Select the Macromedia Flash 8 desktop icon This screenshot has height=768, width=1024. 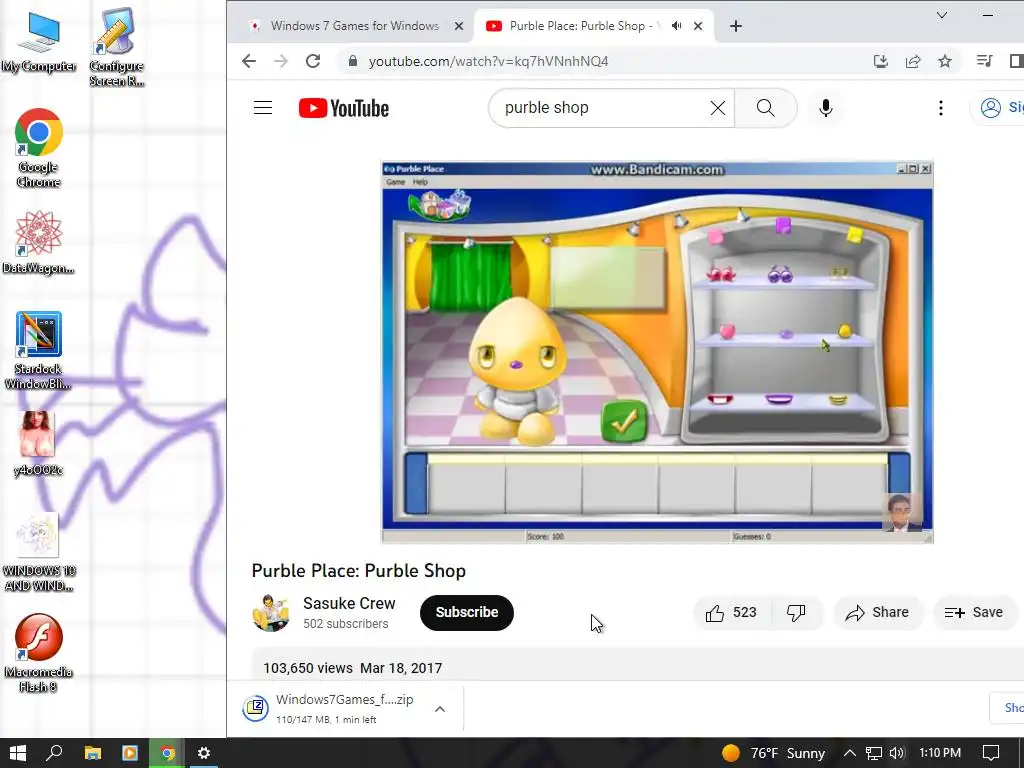(x=39, y=654)
